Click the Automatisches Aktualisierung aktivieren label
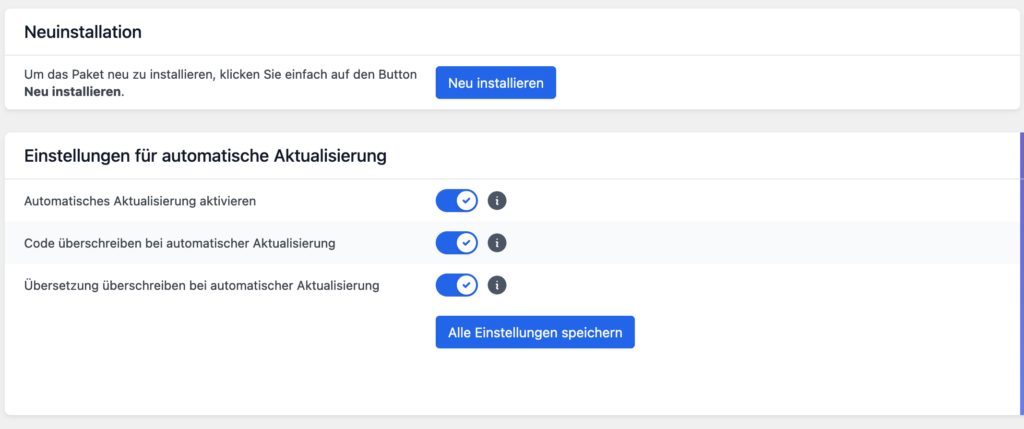 click(140, 201)
